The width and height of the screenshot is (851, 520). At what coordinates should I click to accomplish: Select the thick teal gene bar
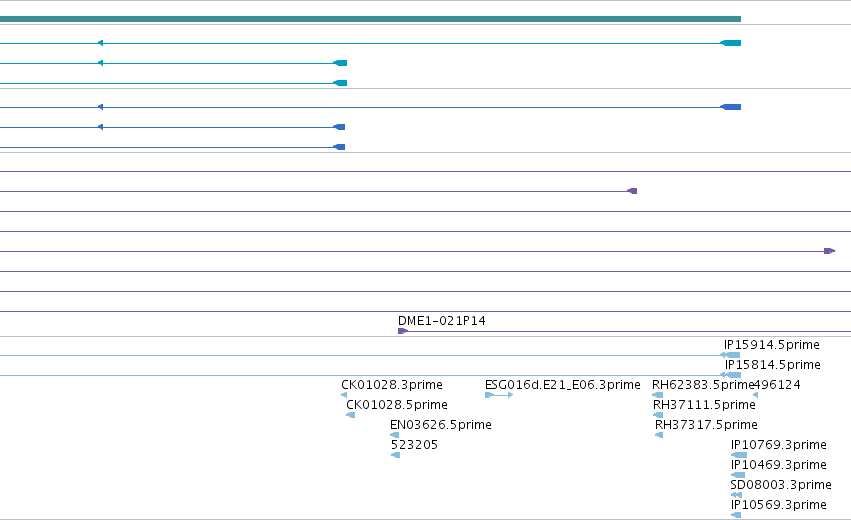[370, 19]
